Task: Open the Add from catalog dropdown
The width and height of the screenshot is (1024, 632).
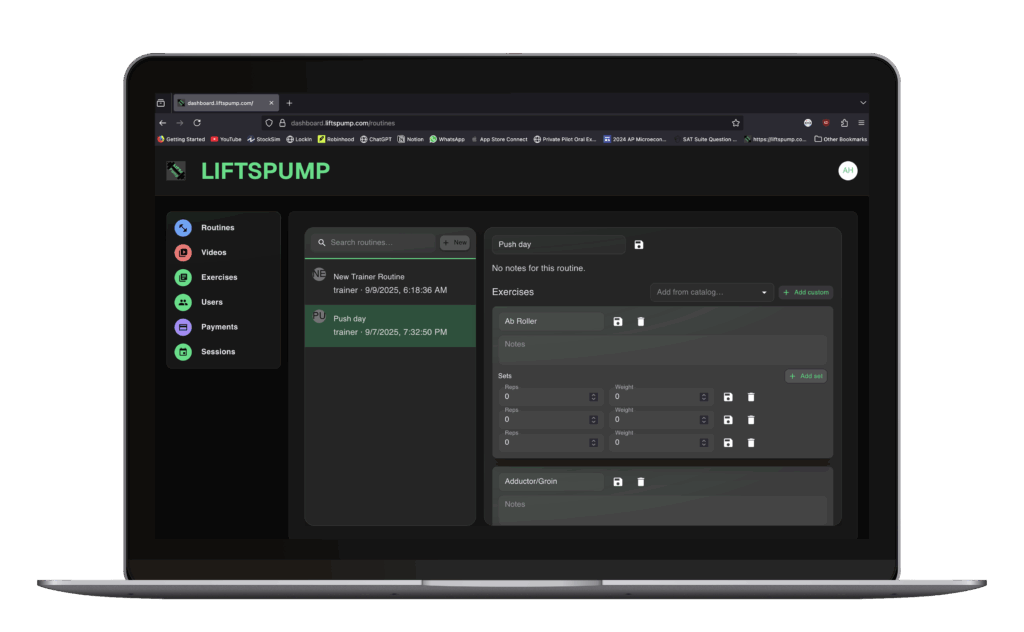Action: coord(711,292)
